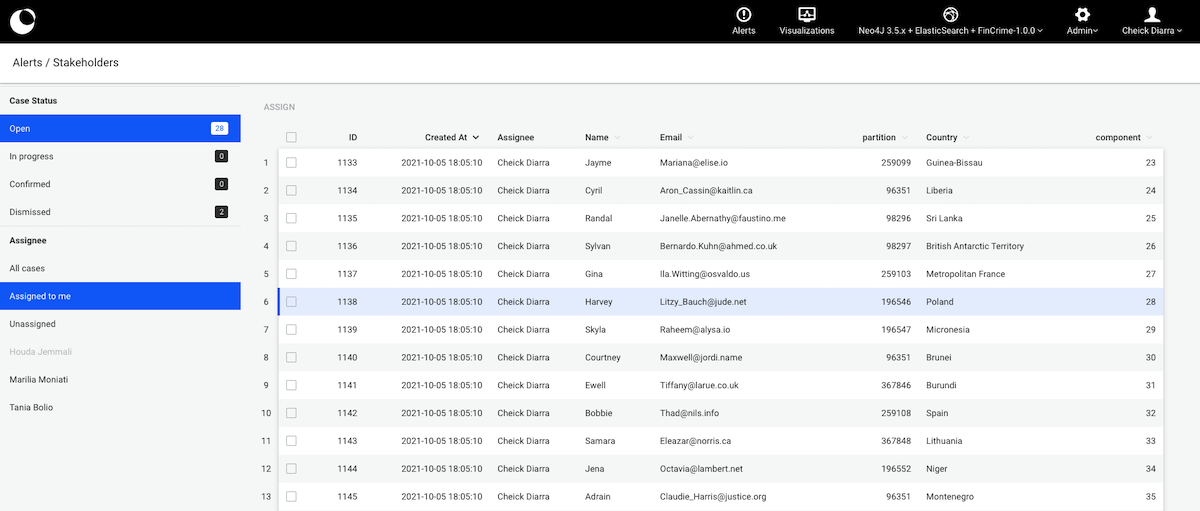Expand the Name column filter dropdown
The height and width of the screenshot is (511, 1200).
pyautogui.click(x=617, y=138)
